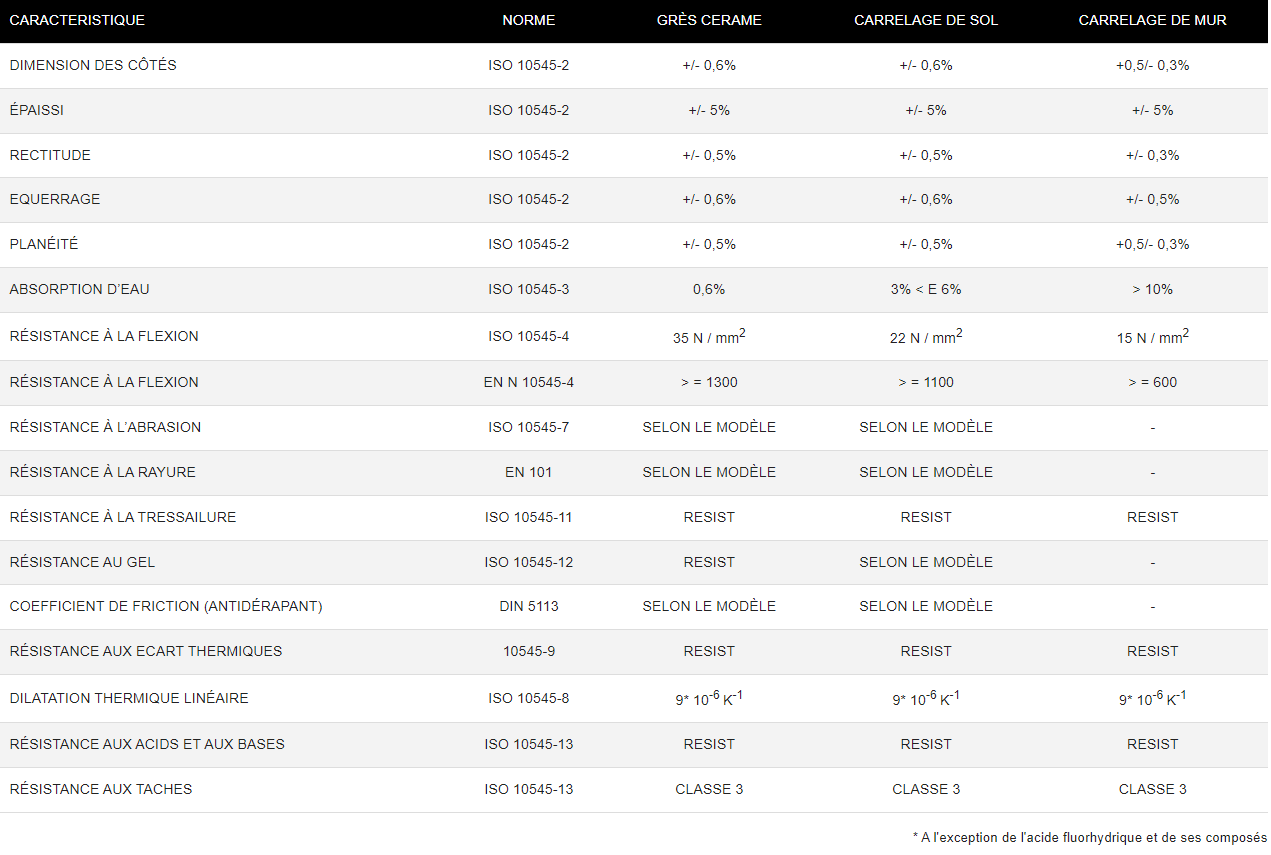The height and width of the screenshot is (855, 1271).
Task: Select the EQUERRAGE row label
Action: [55, 199]
